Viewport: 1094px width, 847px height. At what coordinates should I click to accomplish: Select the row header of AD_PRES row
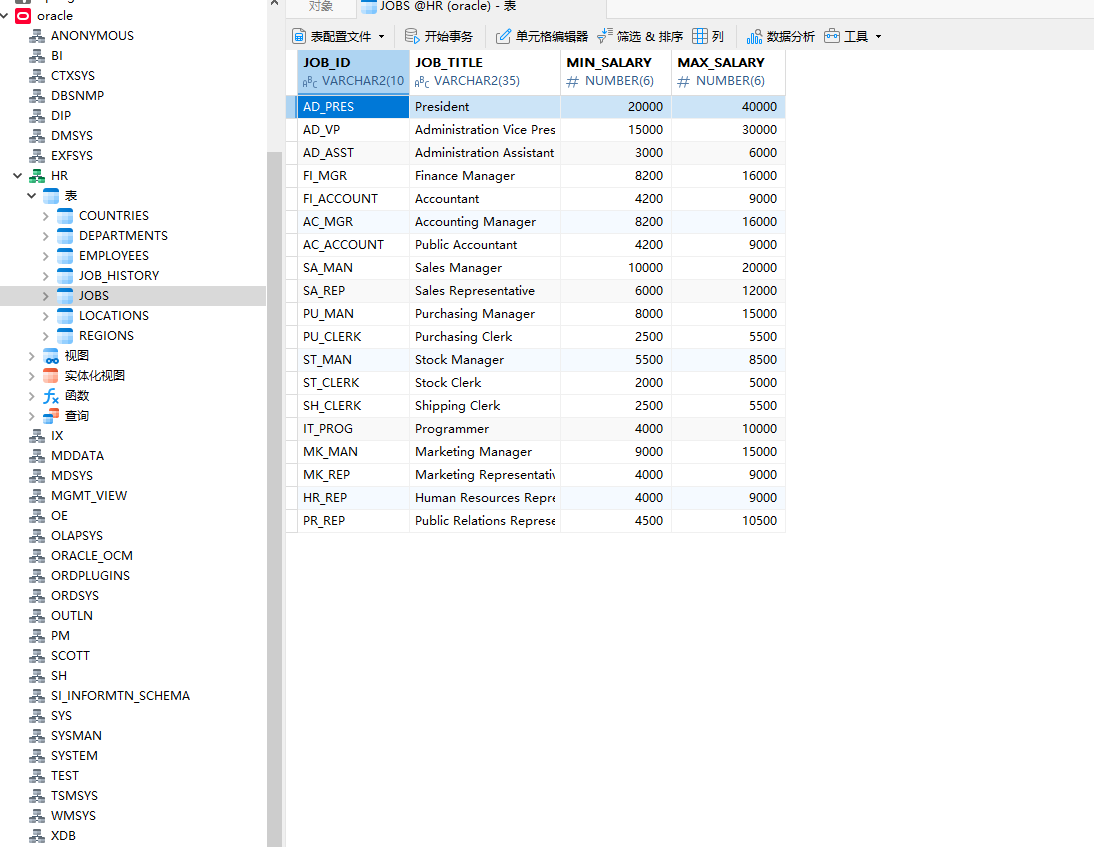coord(292,107)
